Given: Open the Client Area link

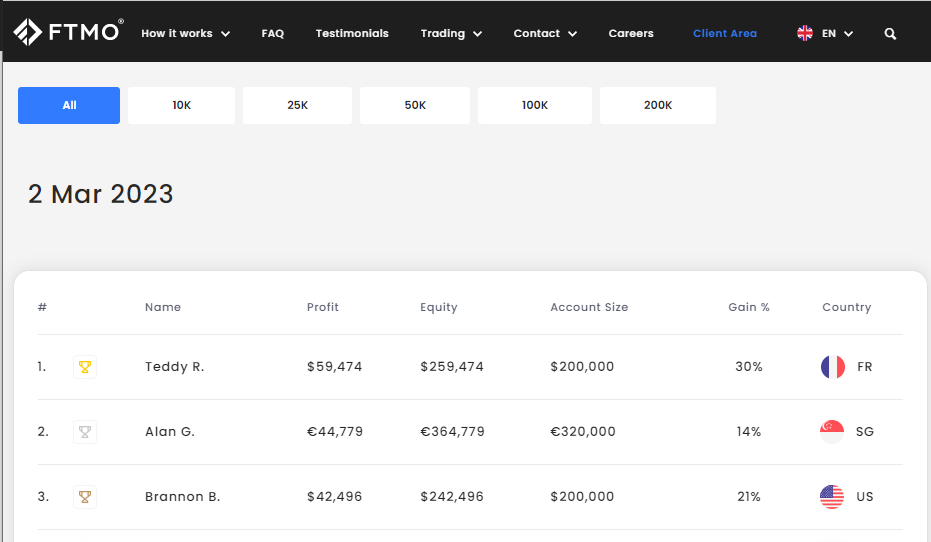Looking at the screenshot, I should (724, 33).
